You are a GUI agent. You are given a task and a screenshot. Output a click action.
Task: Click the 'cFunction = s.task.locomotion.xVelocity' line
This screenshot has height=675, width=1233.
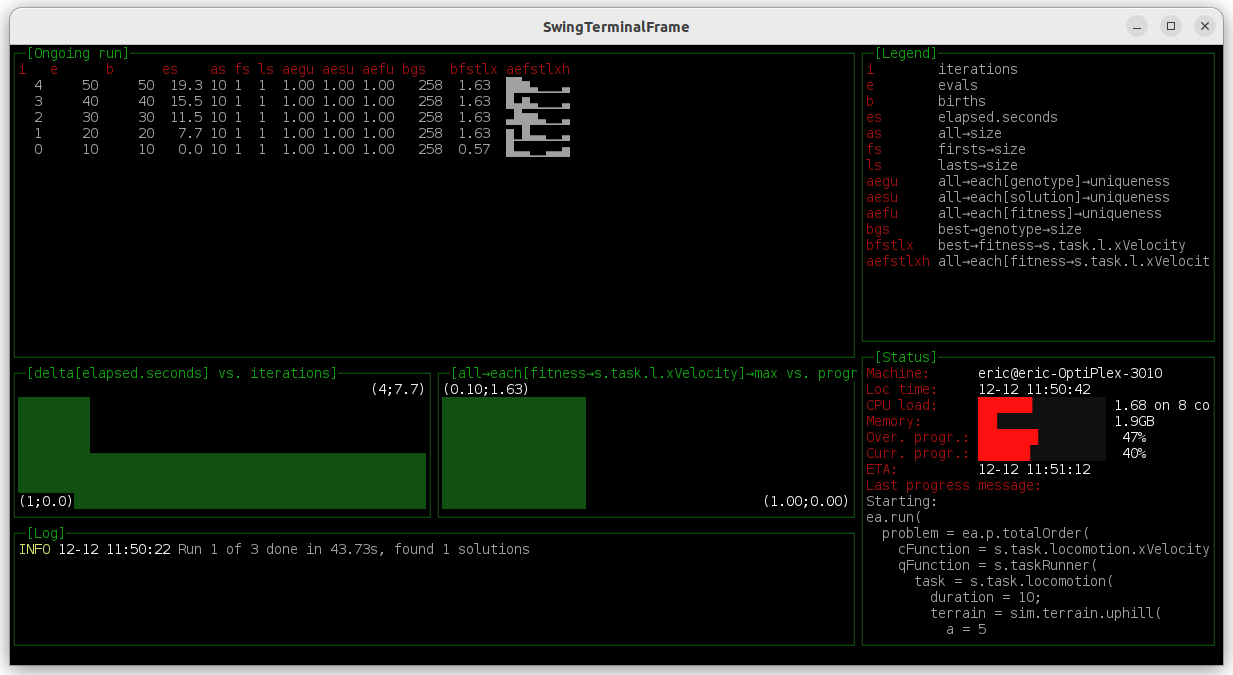click(1054, 549)
